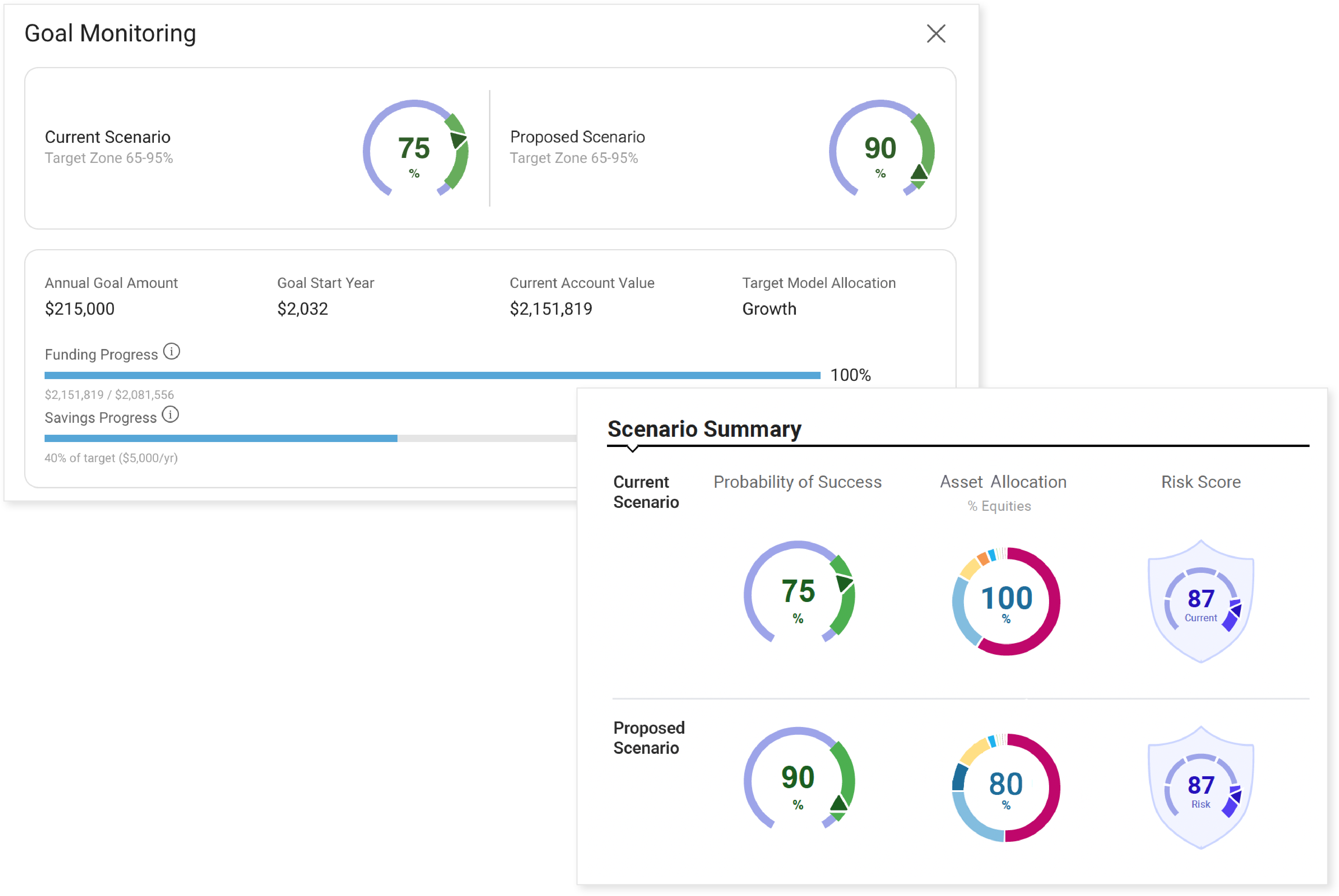
Task: Click the Risk Score column header
Action: tap(1201, 482)
